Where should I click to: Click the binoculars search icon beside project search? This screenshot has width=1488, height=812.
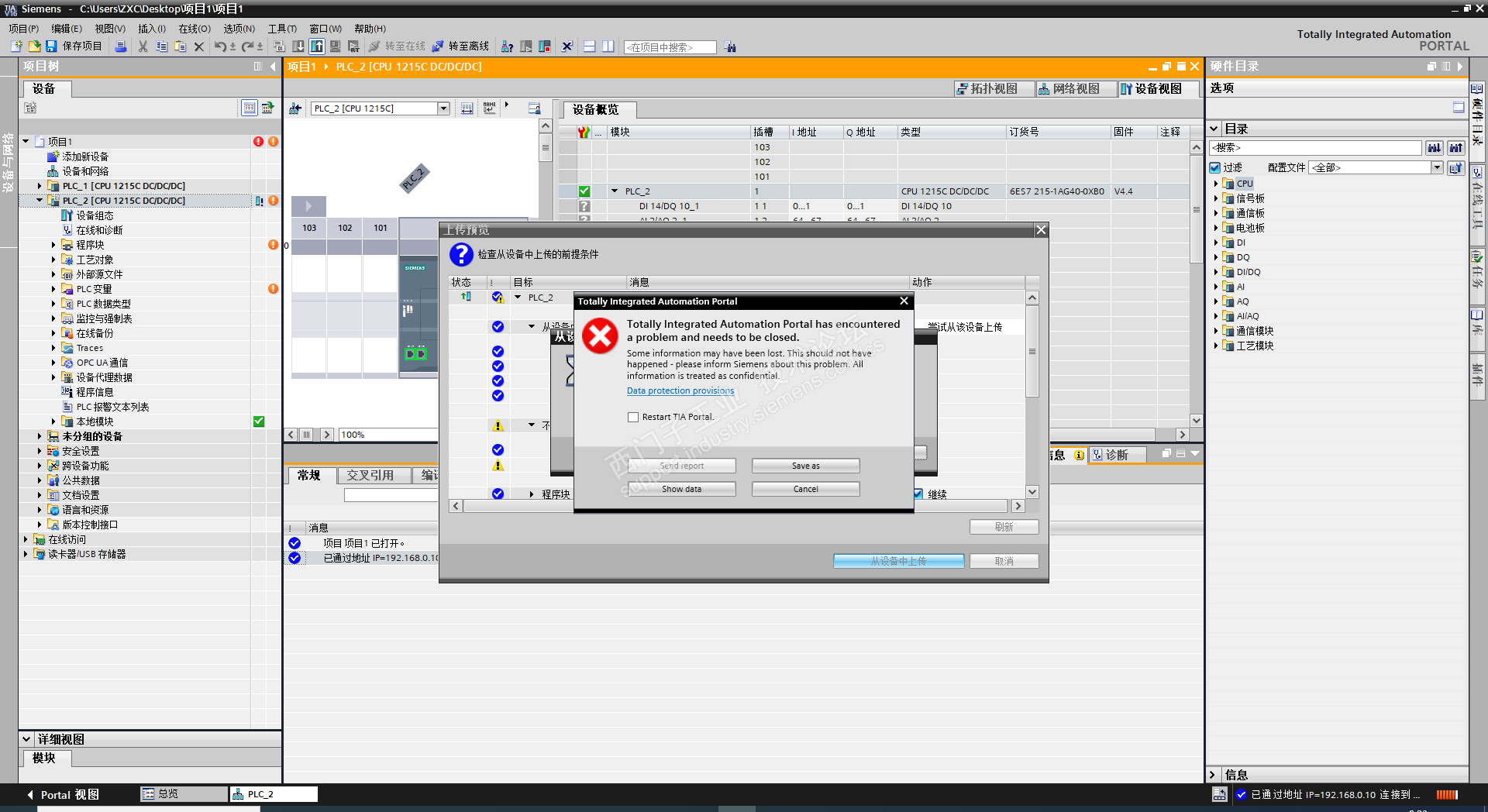pos(730,47)
